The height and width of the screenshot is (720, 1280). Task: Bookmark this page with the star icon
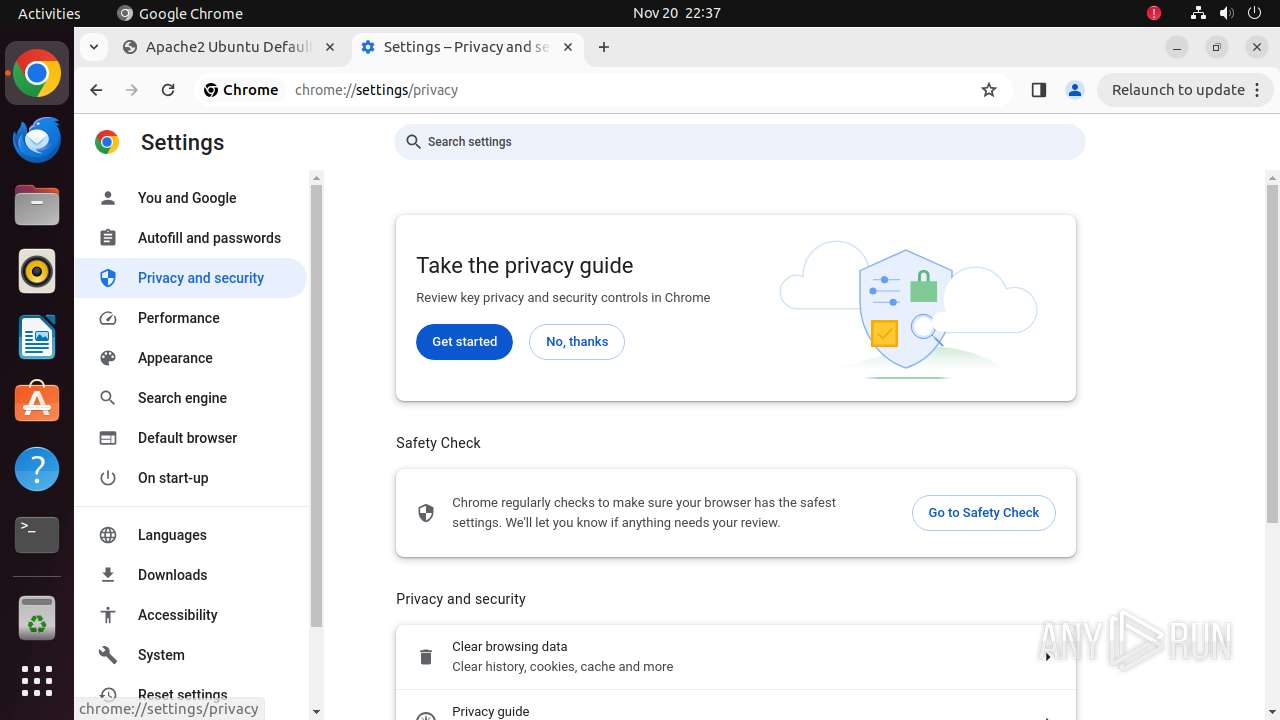click(989, 90)
